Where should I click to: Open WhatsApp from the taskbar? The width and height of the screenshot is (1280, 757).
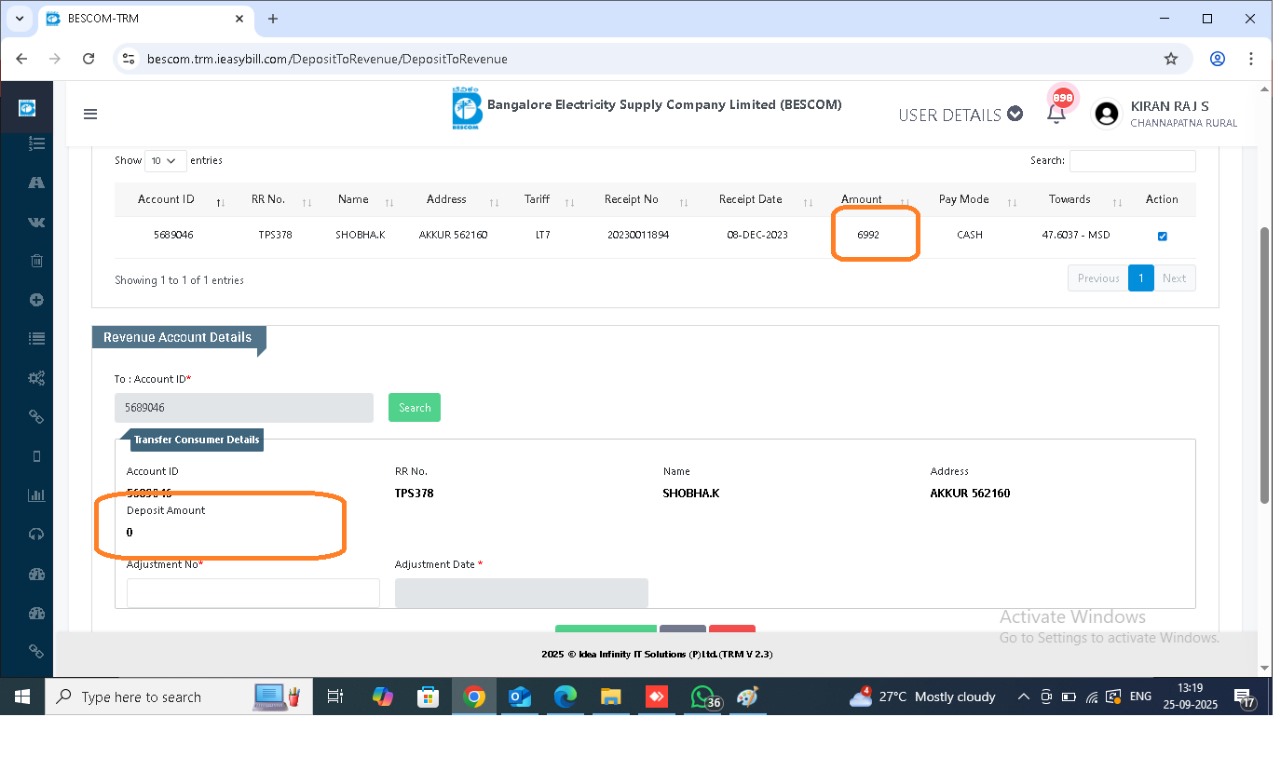[703, 697]
